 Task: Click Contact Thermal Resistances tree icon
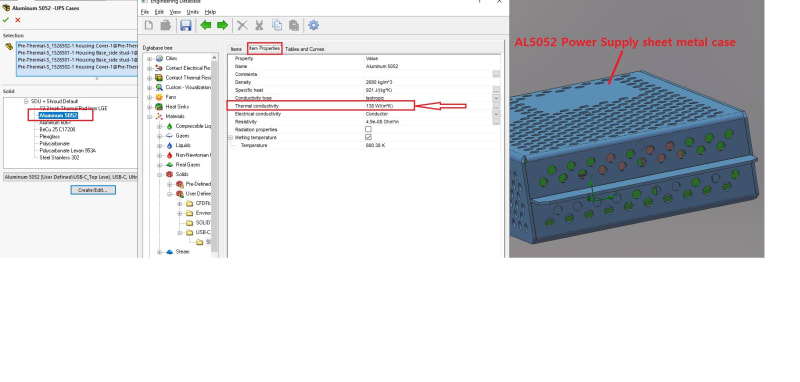159,78
